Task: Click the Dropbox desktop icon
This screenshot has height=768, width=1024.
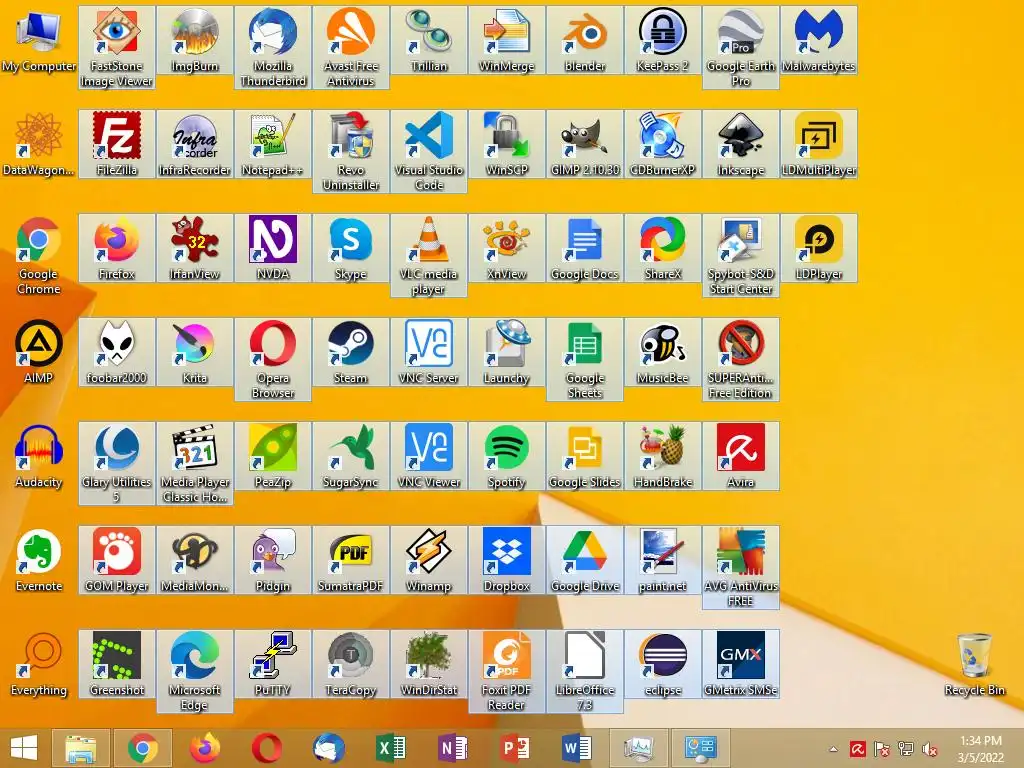Action: click(x=507, y=560)
